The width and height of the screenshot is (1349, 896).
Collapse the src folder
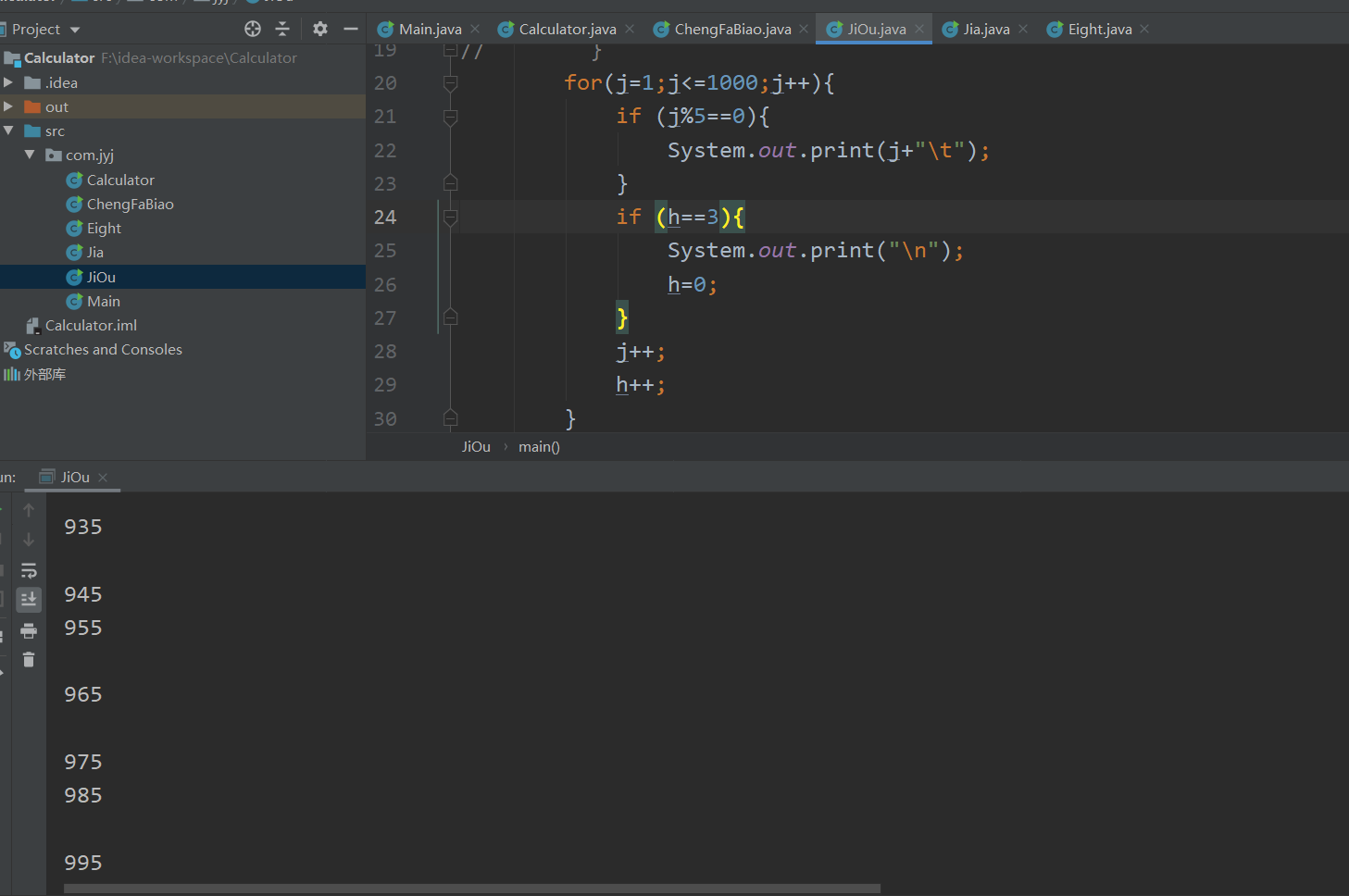[8, 131]
